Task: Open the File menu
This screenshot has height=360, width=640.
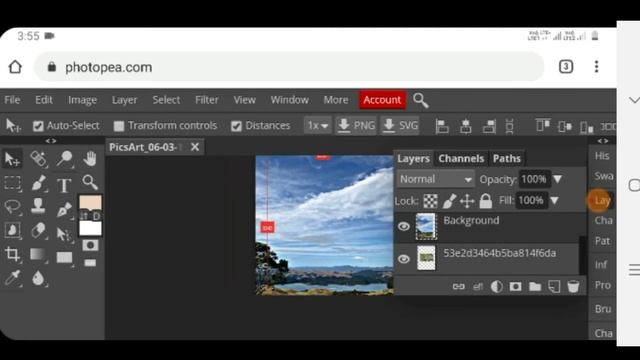Action: click(x=12, y=100)
